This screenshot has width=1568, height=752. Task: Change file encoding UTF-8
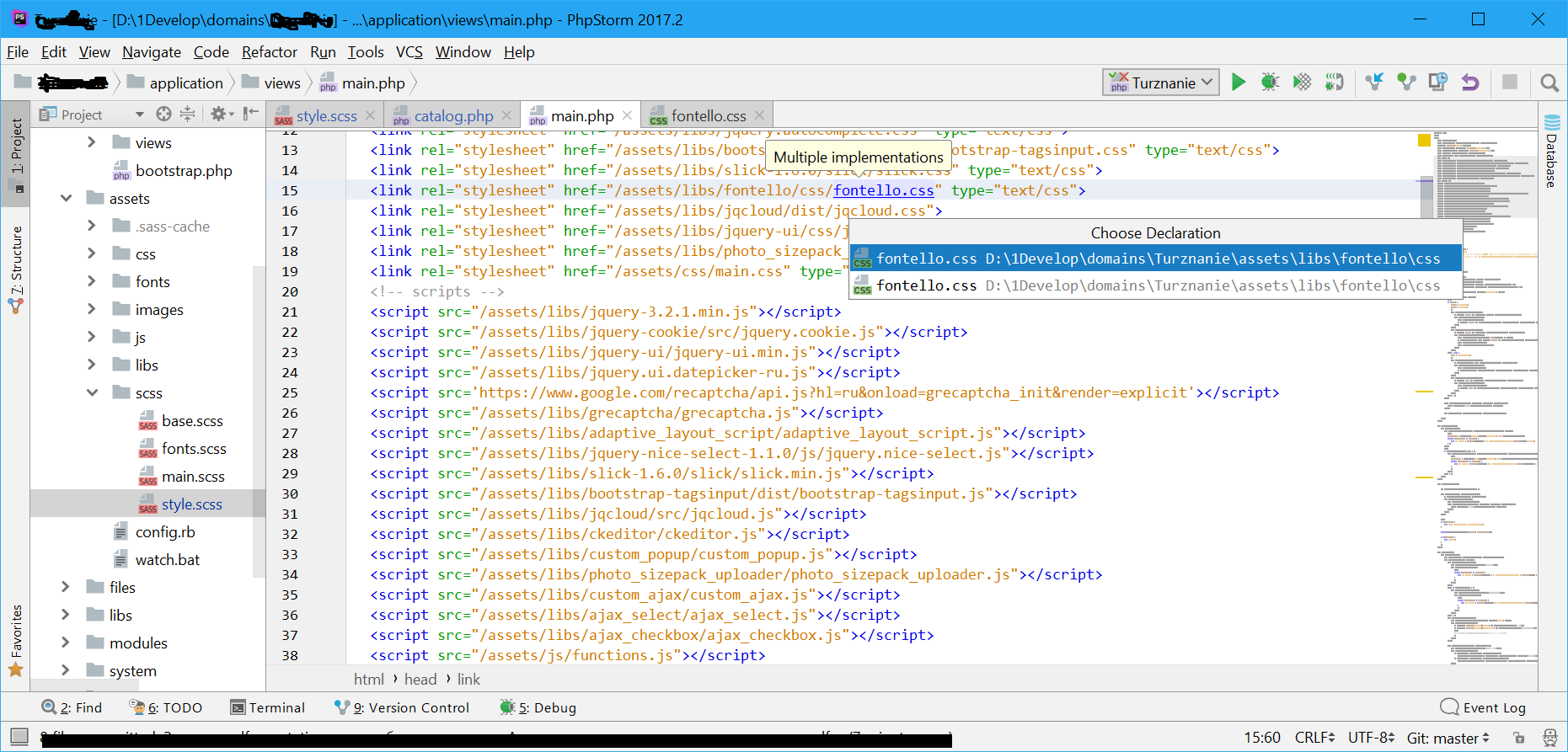[1371, 738]
